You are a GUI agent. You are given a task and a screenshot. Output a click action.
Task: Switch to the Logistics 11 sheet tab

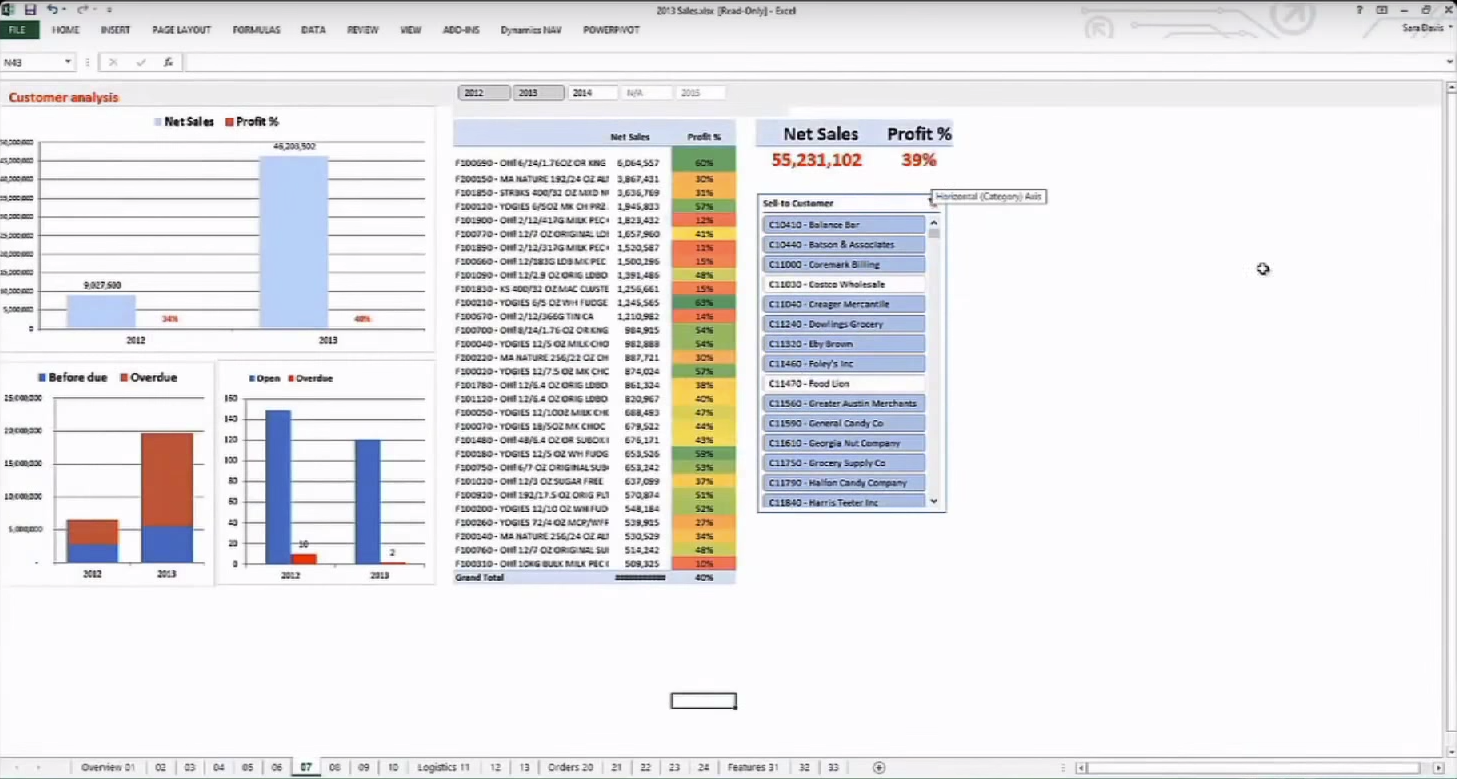[x=443, y=768]
